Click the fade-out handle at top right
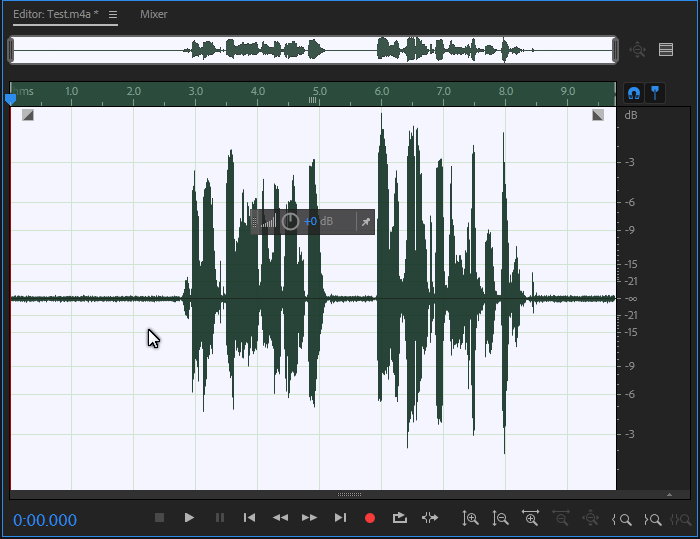This screenshot has height=539, width=700. [598, 115]
